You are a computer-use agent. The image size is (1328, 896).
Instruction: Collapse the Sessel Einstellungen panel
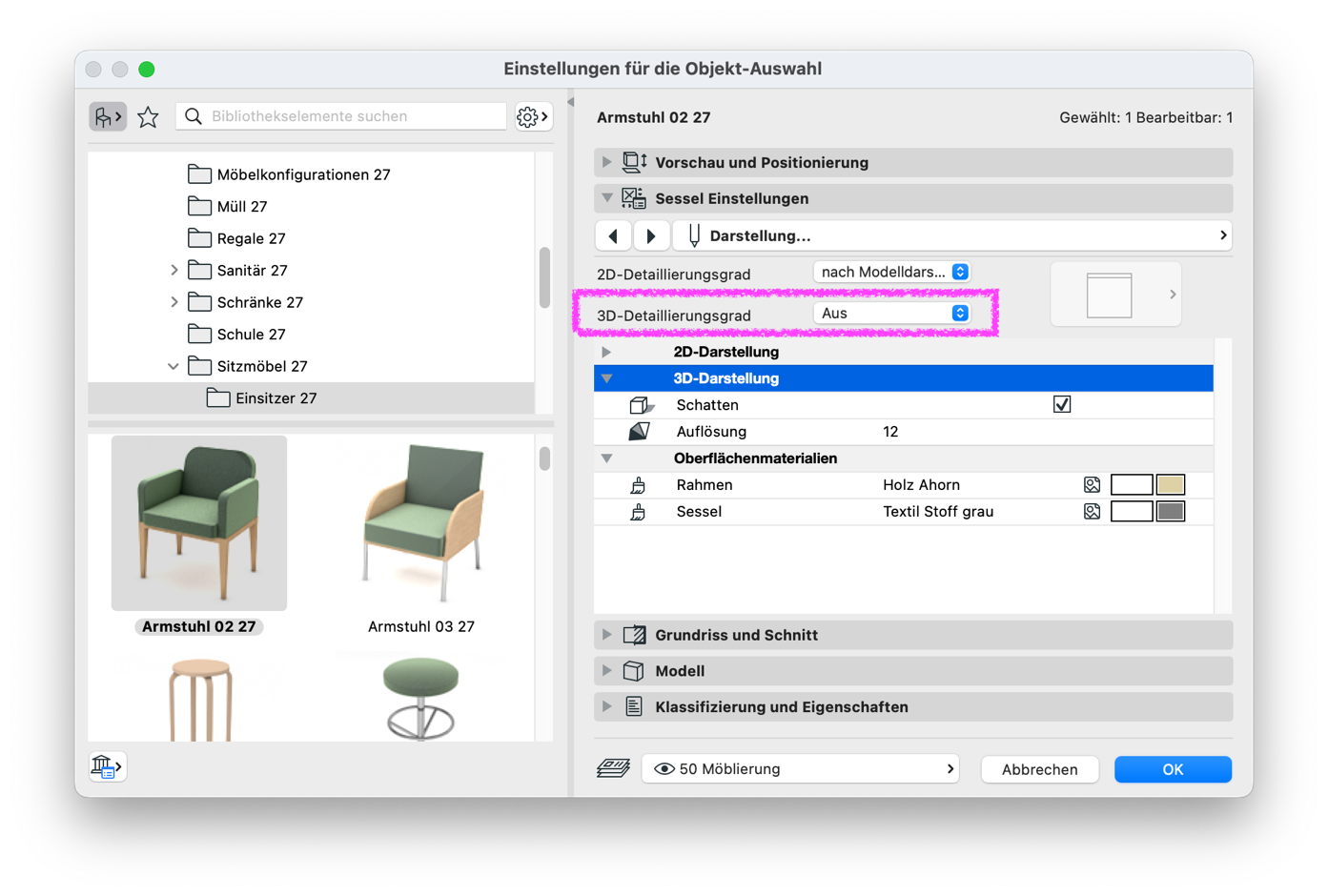607,198
